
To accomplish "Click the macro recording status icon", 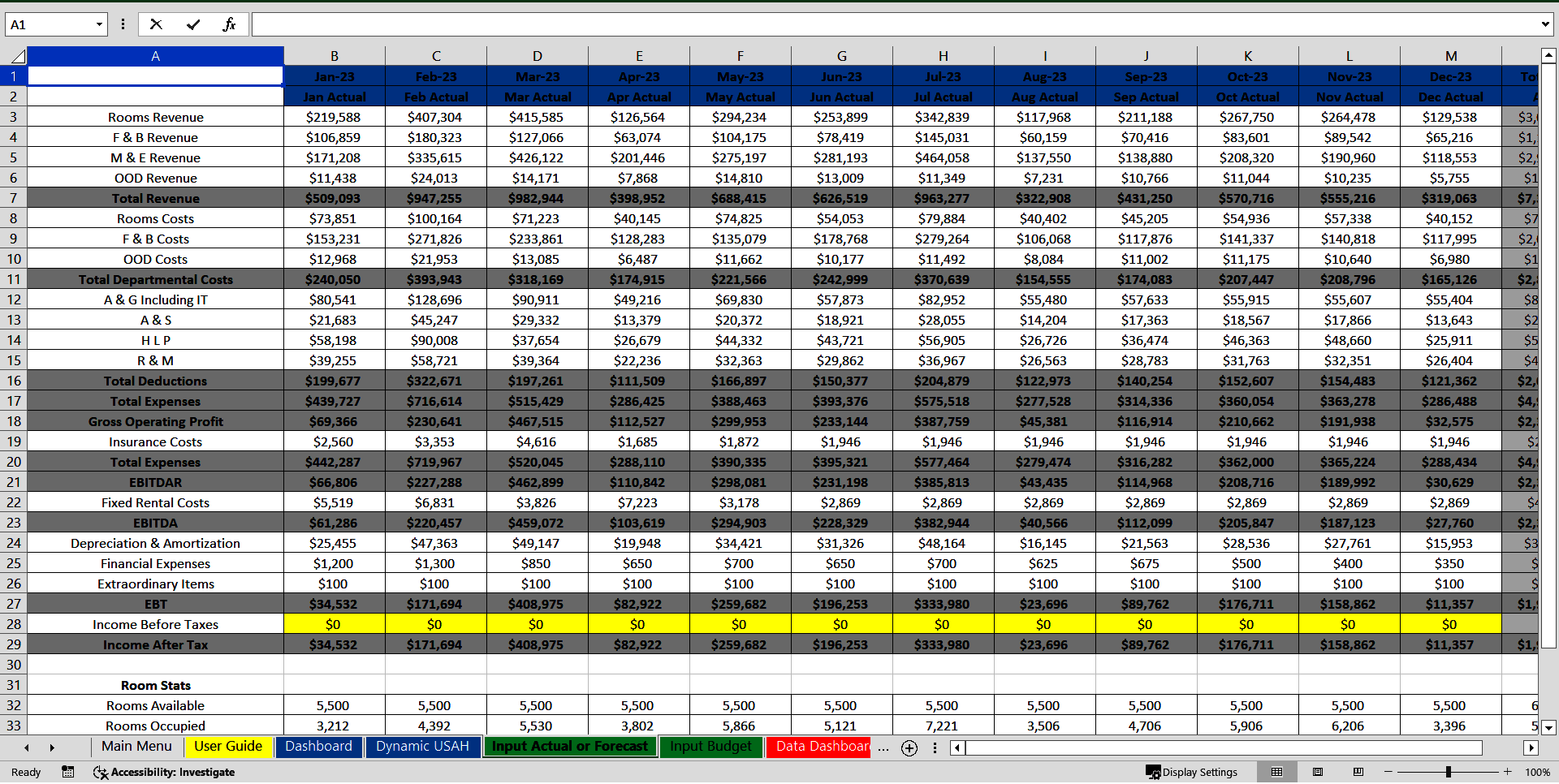I will click(x=68, y=772).
